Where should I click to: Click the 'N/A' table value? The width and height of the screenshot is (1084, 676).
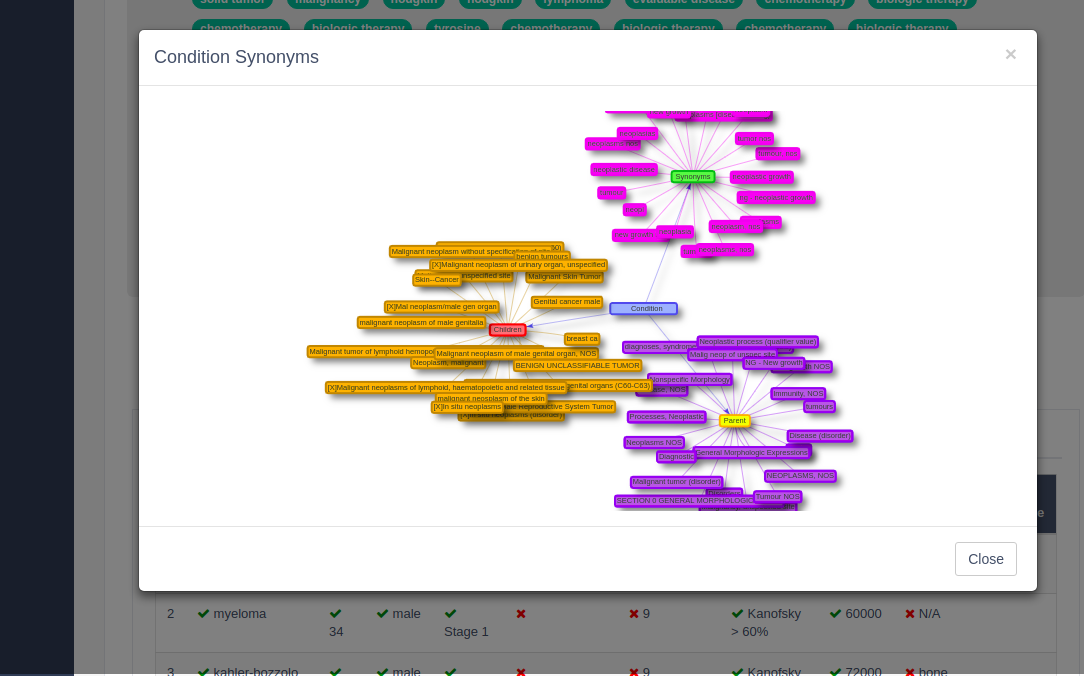coord(929,614)
